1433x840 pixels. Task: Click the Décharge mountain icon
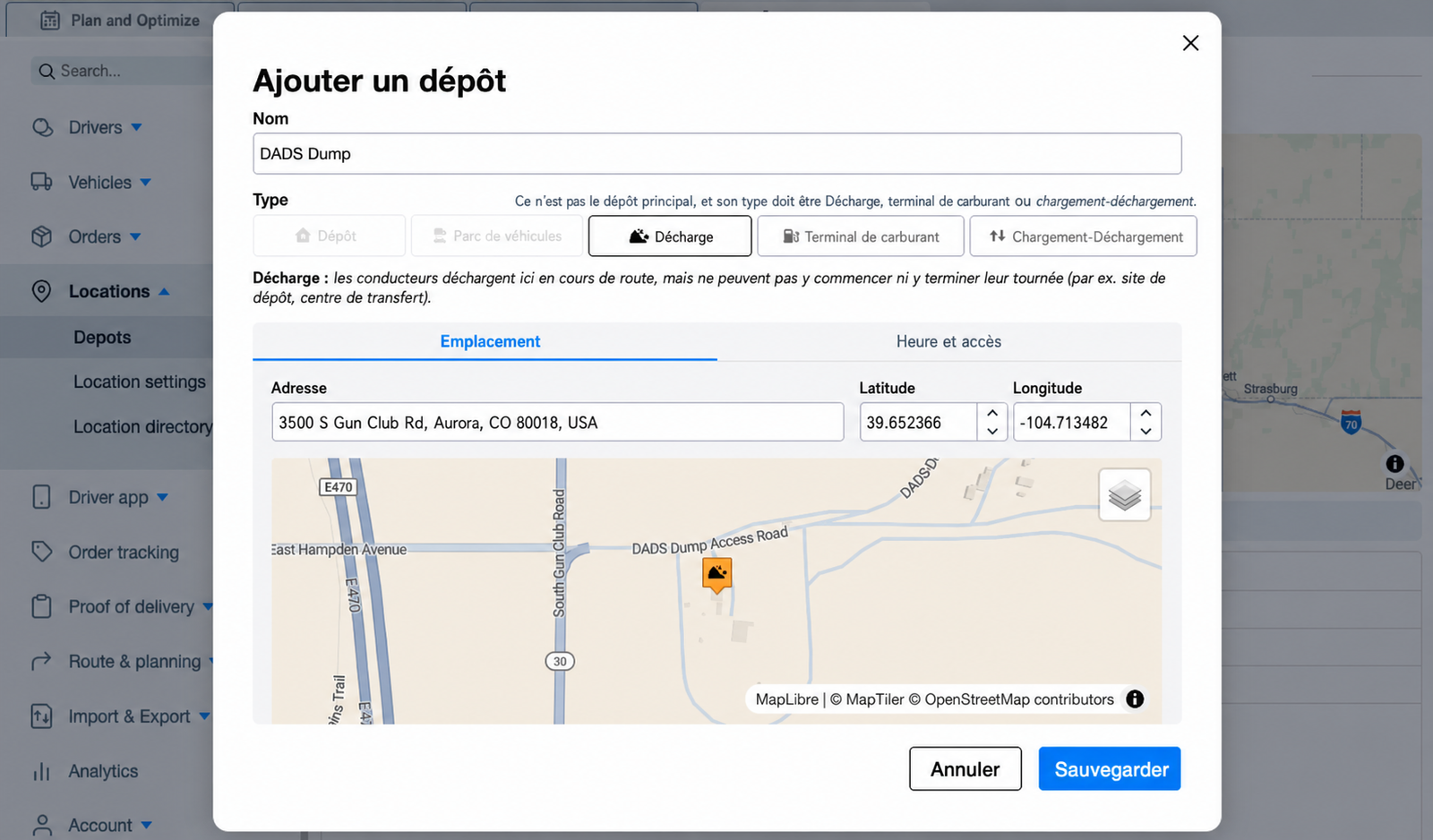tap(639, 236)
